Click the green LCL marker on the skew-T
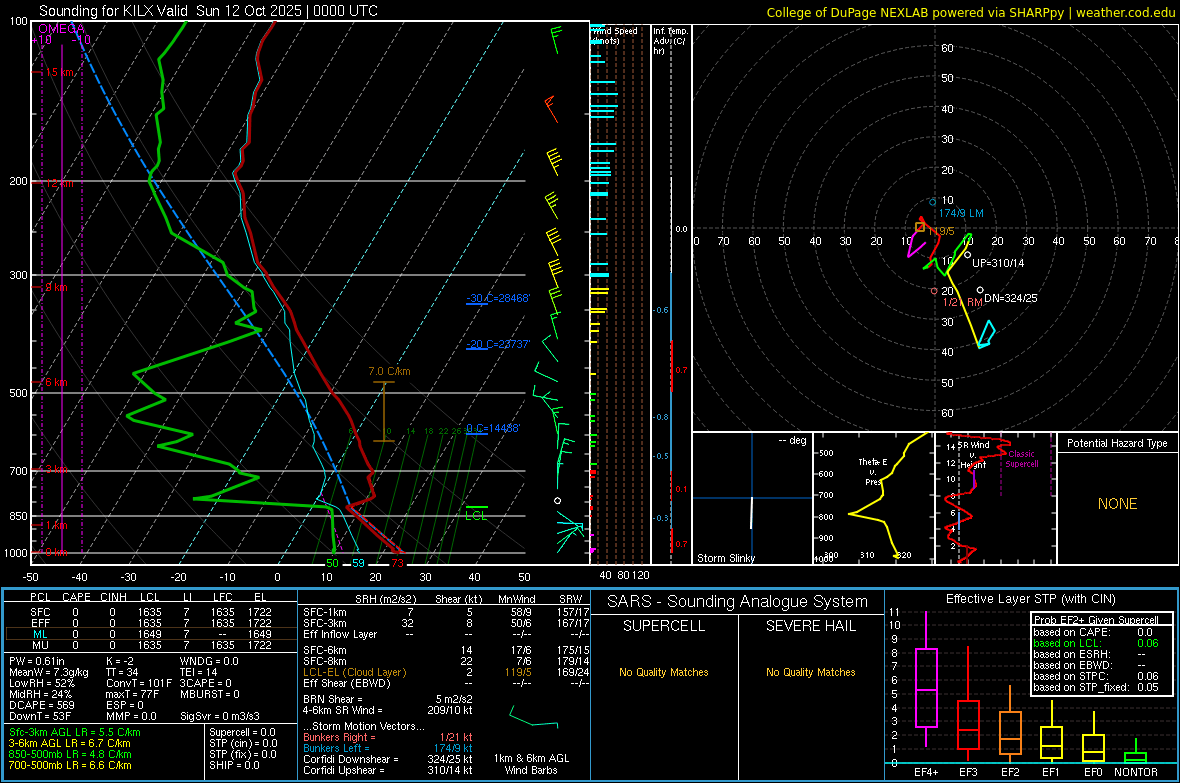Screen dimensions: 1180x783 pyautogui.click(x=476, y=513)
